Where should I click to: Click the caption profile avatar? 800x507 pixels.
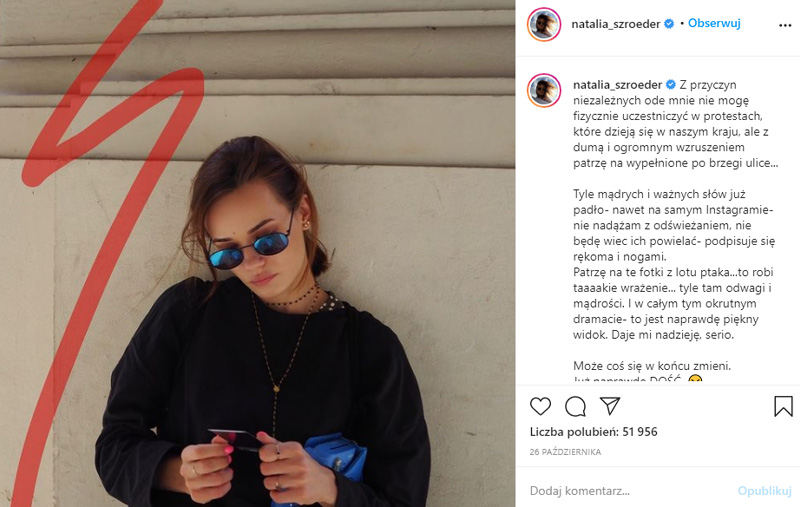coord(544,90)
